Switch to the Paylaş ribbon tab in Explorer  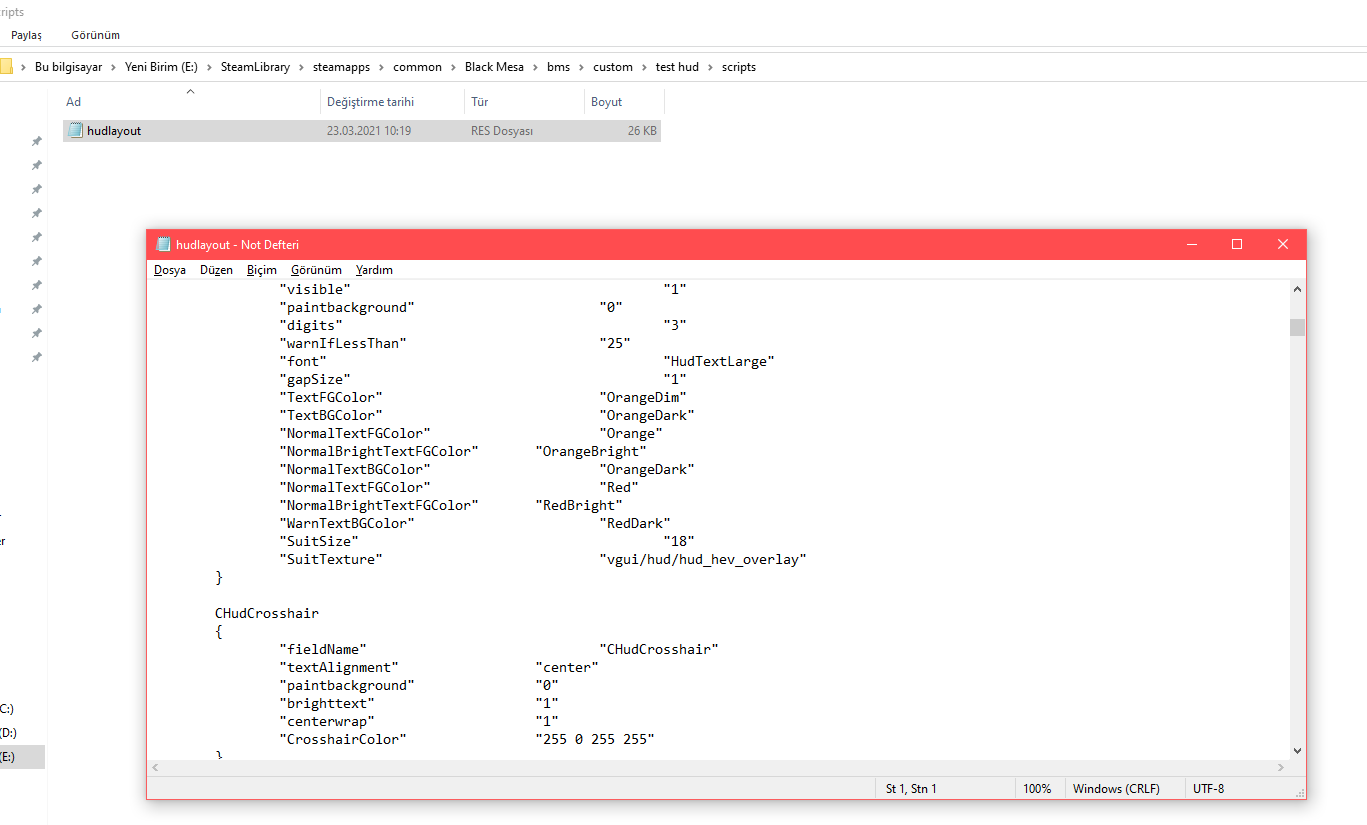tap(26, 35)
